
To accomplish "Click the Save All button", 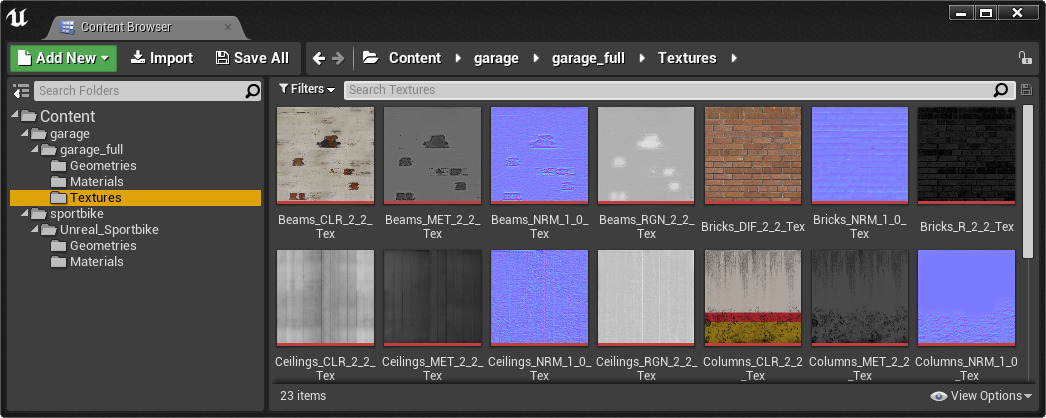I will (252, 58).
